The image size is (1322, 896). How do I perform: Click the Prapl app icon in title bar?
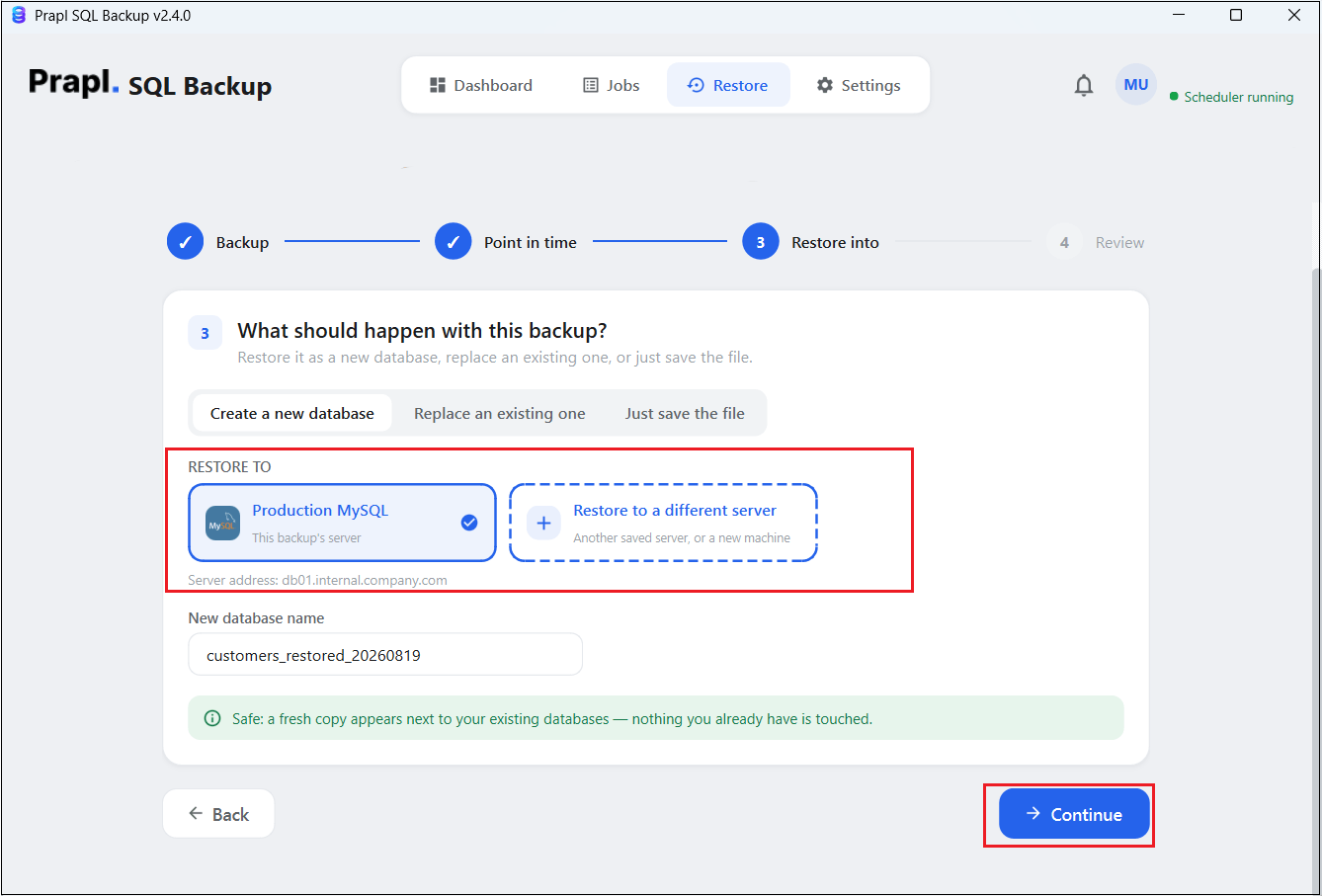coord(18,15)
